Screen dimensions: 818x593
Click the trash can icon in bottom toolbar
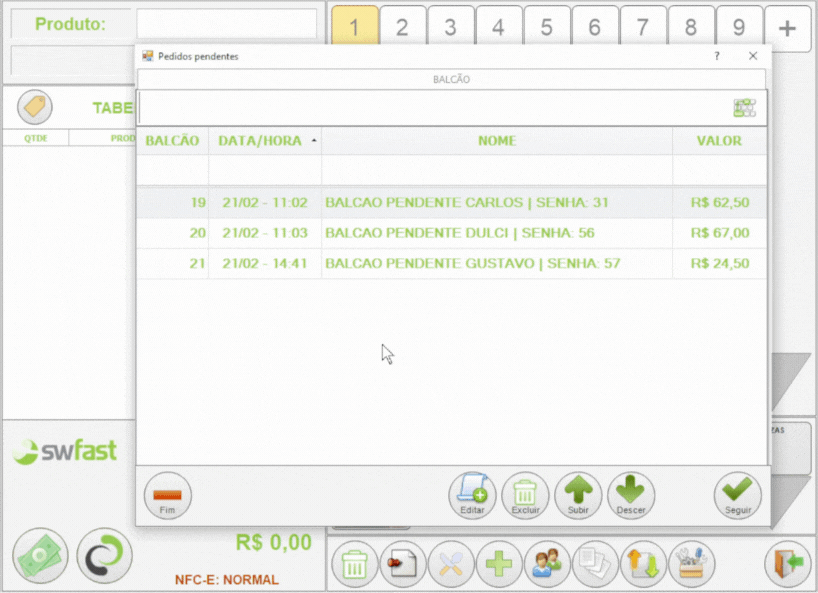coord(355,564)
